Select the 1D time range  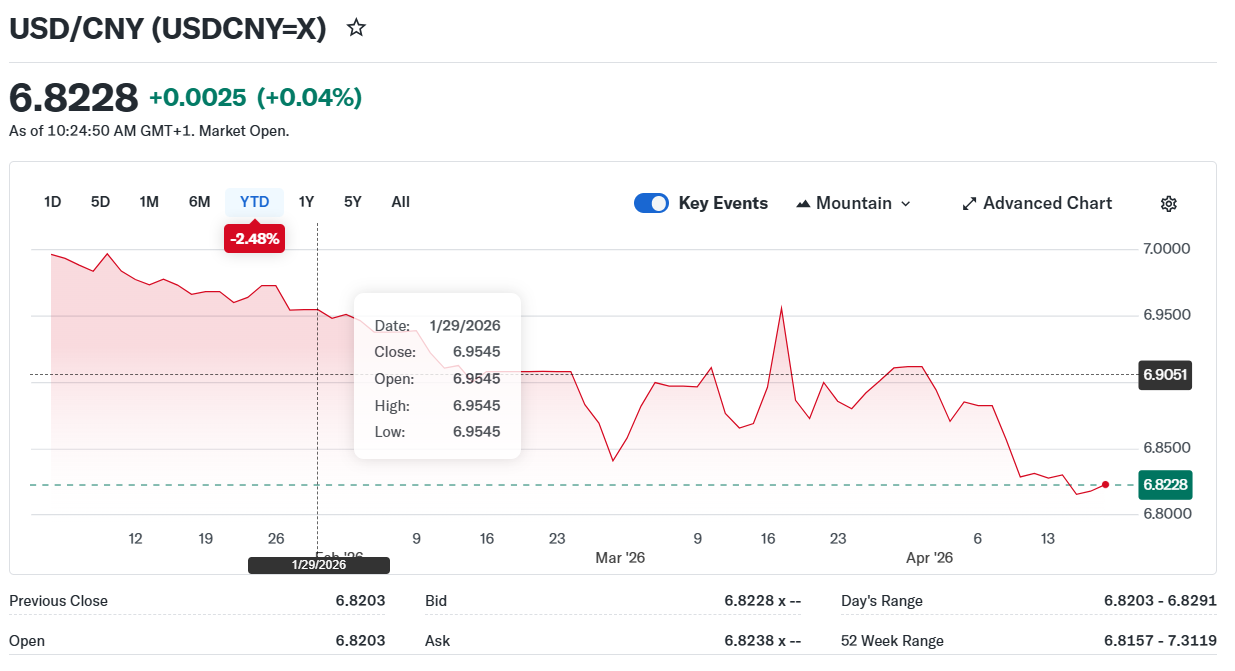click(53, 202)
